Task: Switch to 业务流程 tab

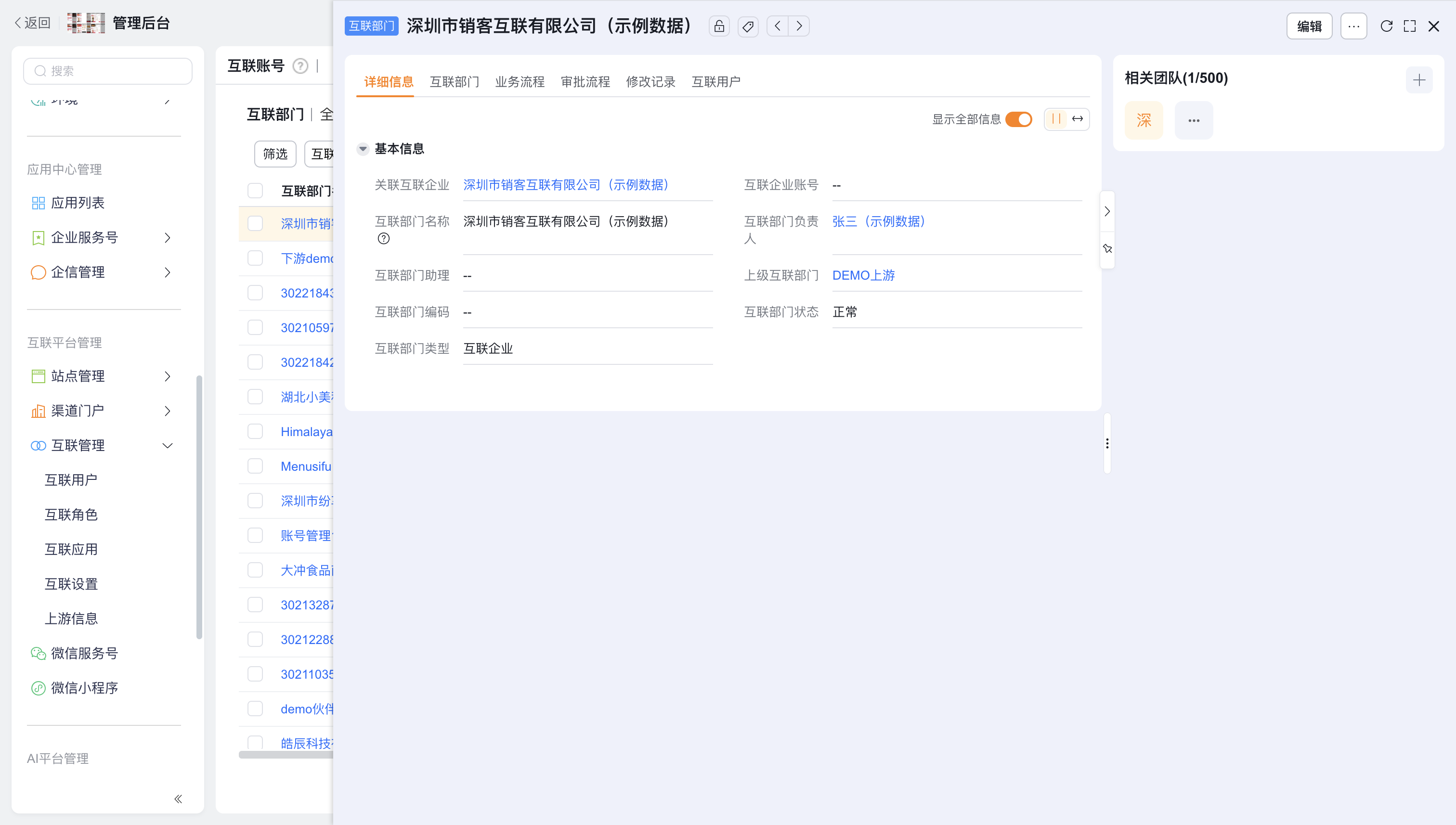Action: (x=520, y=82)
